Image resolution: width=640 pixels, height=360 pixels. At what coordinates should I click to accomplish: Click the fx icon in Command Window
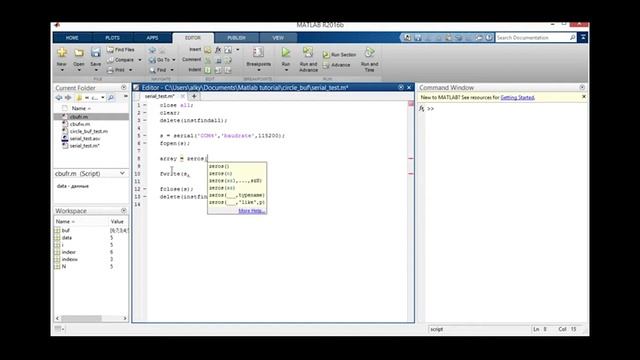[x=422, y=109]
